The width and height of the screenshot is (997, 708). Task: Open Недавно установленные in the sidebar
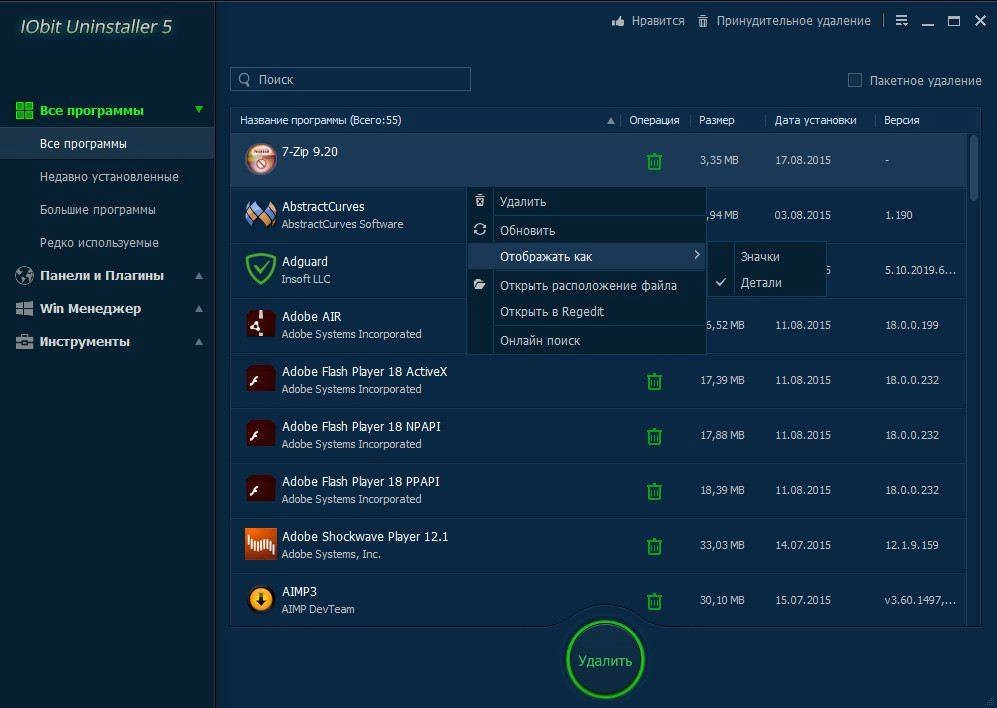tap(109, 177)
